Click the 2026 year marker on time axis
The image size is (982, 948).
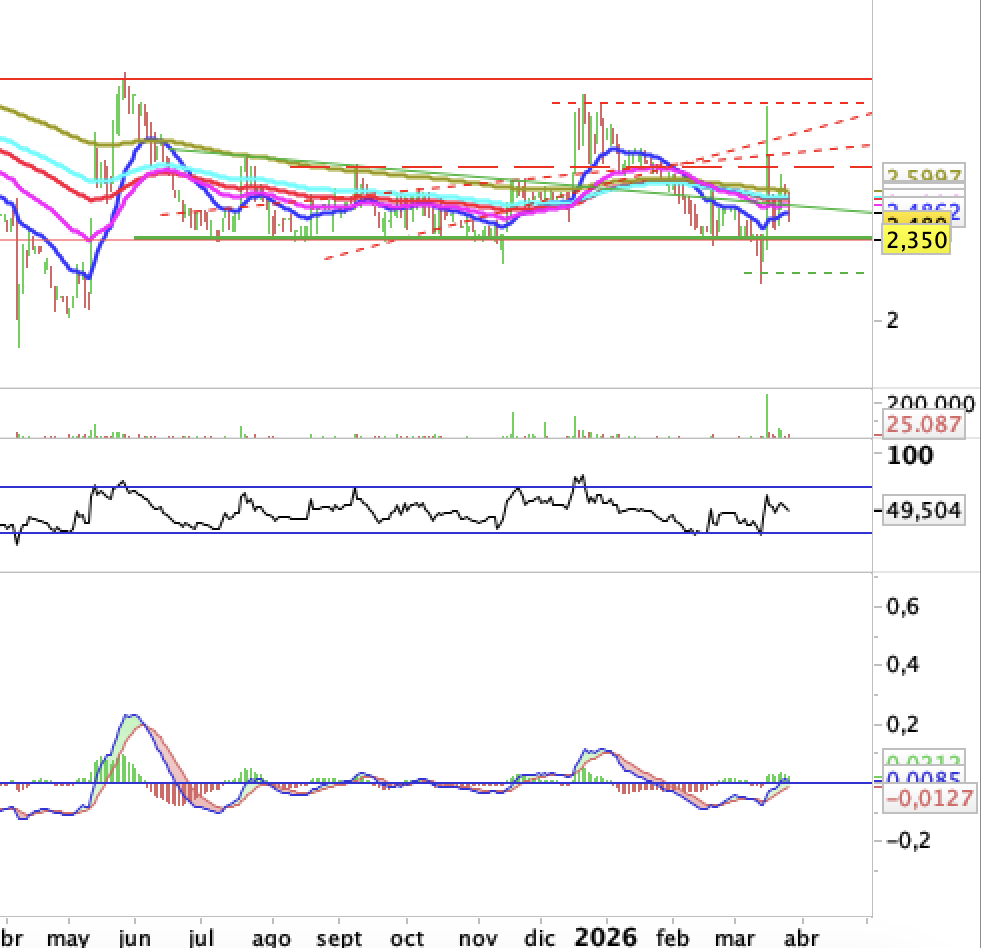(x=606, y=937)
